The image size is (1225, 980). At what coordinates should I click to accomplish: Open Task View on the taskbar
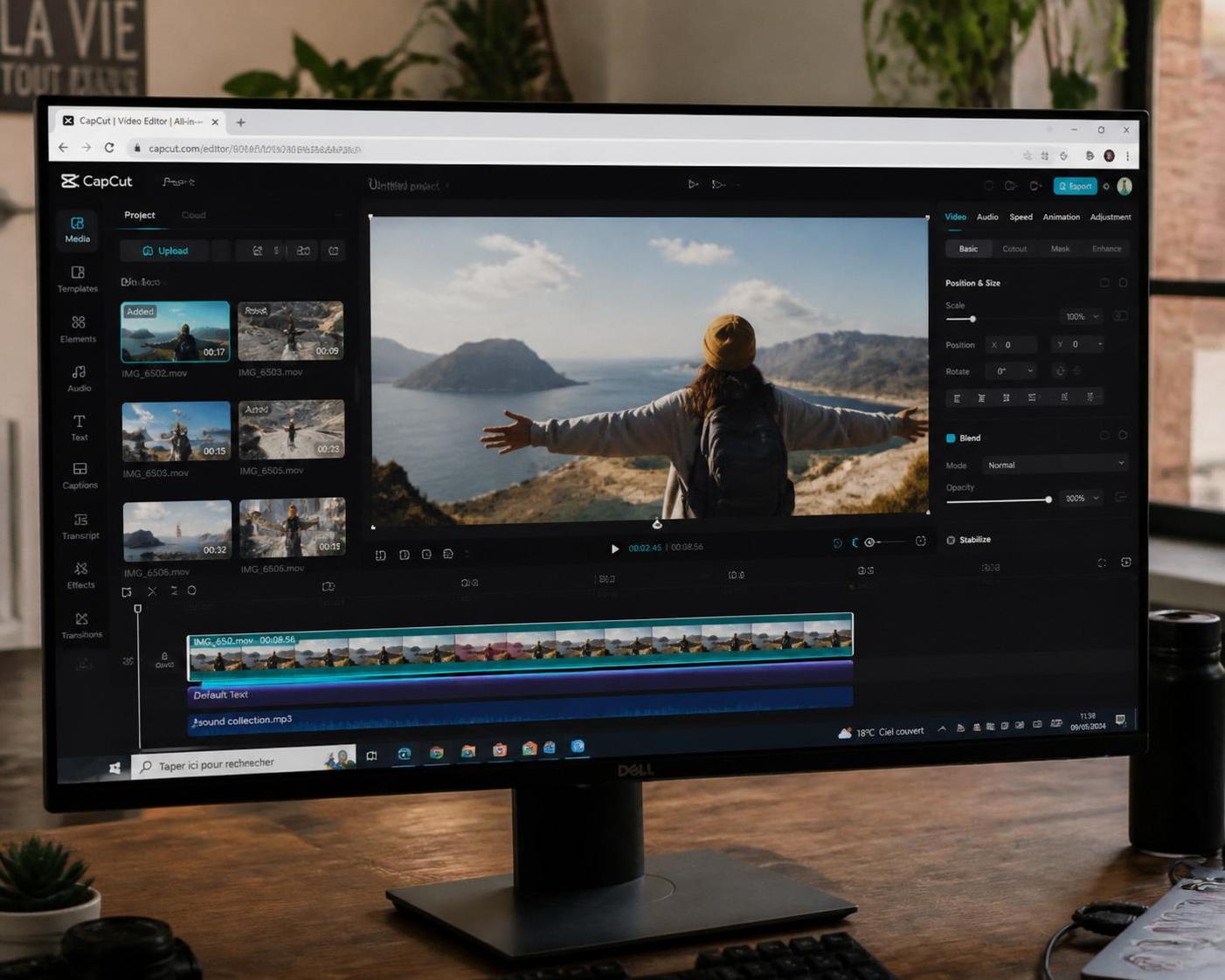[x=371, y=756]
